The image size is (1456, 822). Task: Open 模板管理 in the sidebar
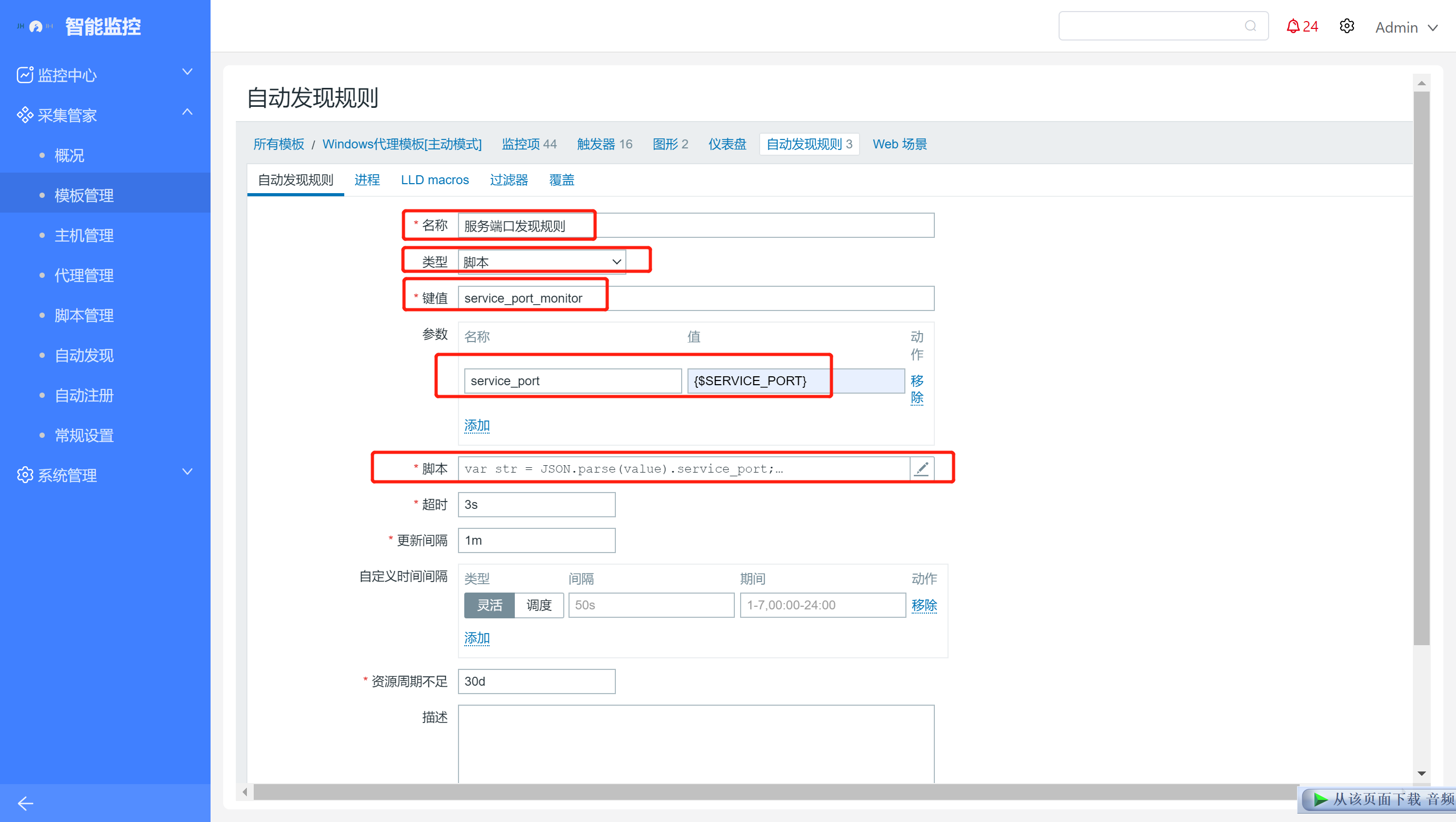(84, 195)
